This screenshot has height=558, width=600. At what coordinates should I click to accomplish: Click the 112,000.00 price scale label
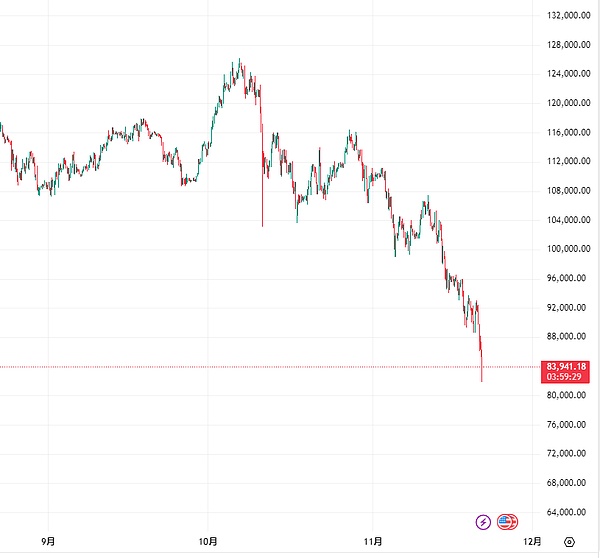tap(567, 161)
